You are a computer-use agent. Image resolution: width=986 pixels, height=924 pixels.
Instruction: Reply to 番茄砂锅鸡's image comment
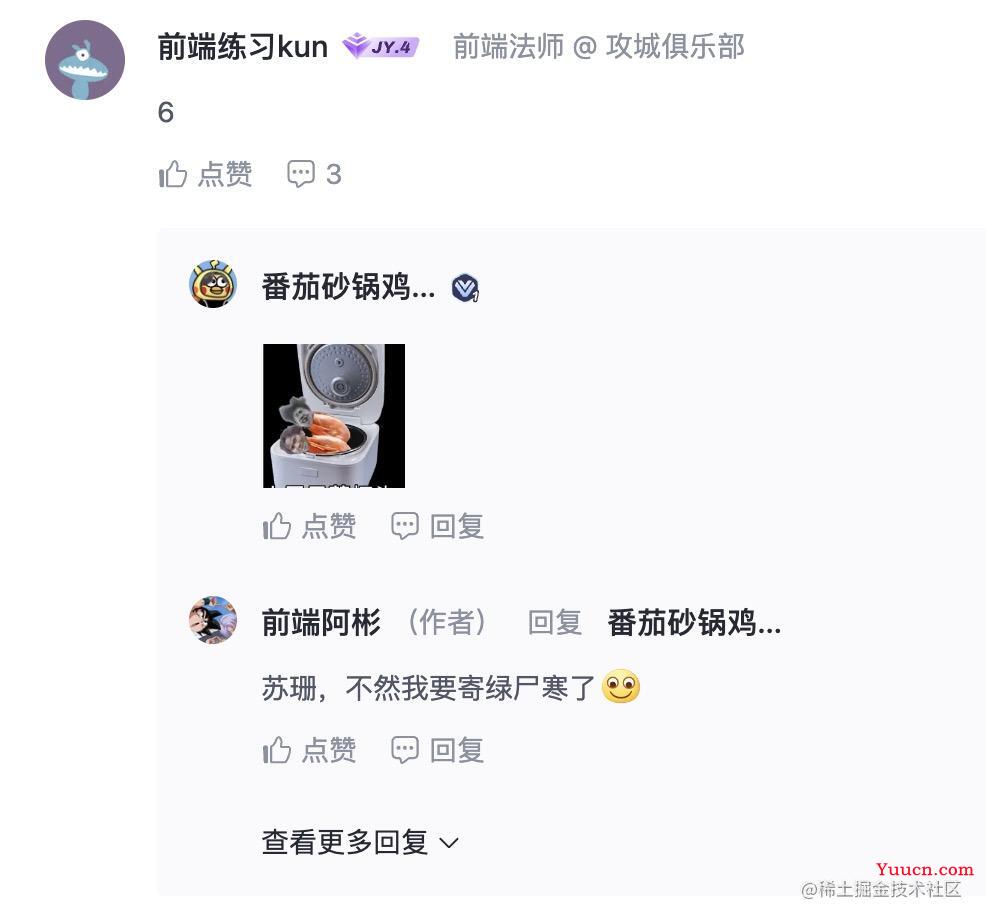[438, 526]
